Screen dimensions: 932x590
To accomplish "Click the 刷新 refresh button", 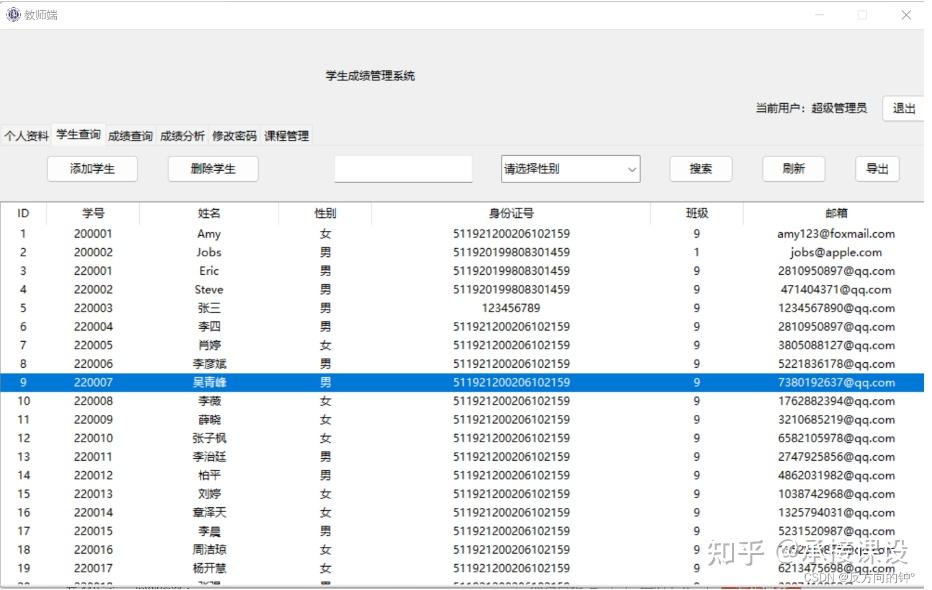I will [793, 168].
